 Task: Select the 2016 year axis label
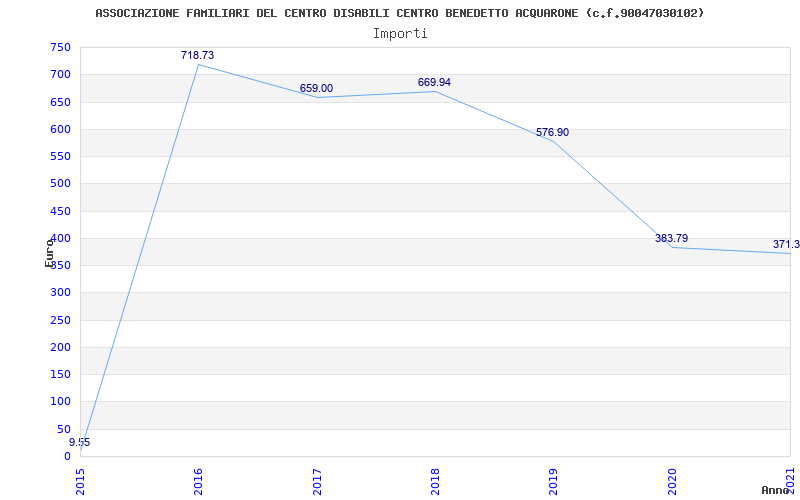(198, 482)
